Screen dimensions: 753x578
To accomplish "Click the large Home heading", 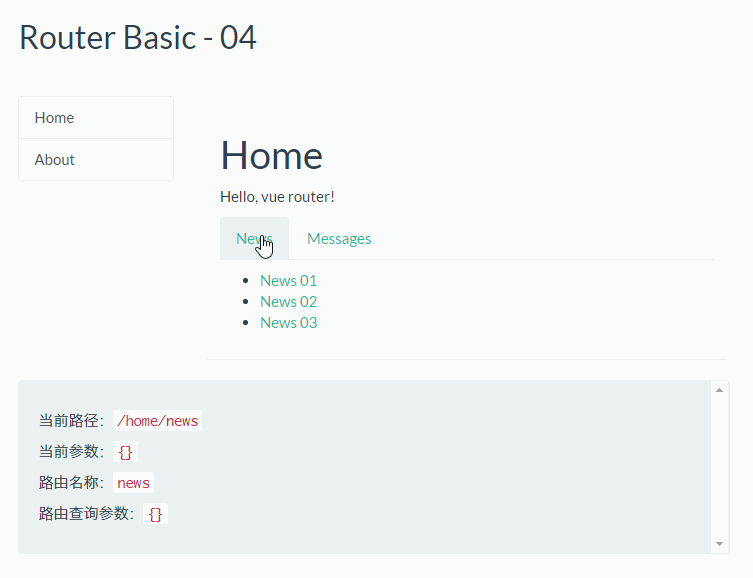I will point(271,155).
